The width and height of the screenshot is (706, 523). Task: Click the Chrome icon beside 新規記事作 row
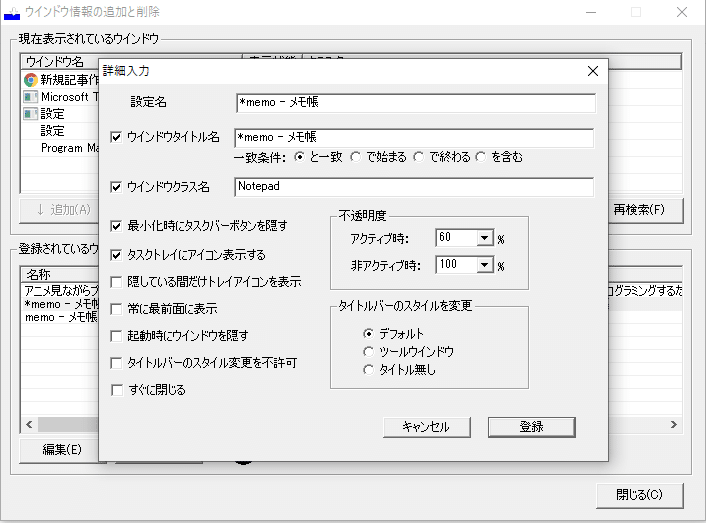(x=31, y=80)
